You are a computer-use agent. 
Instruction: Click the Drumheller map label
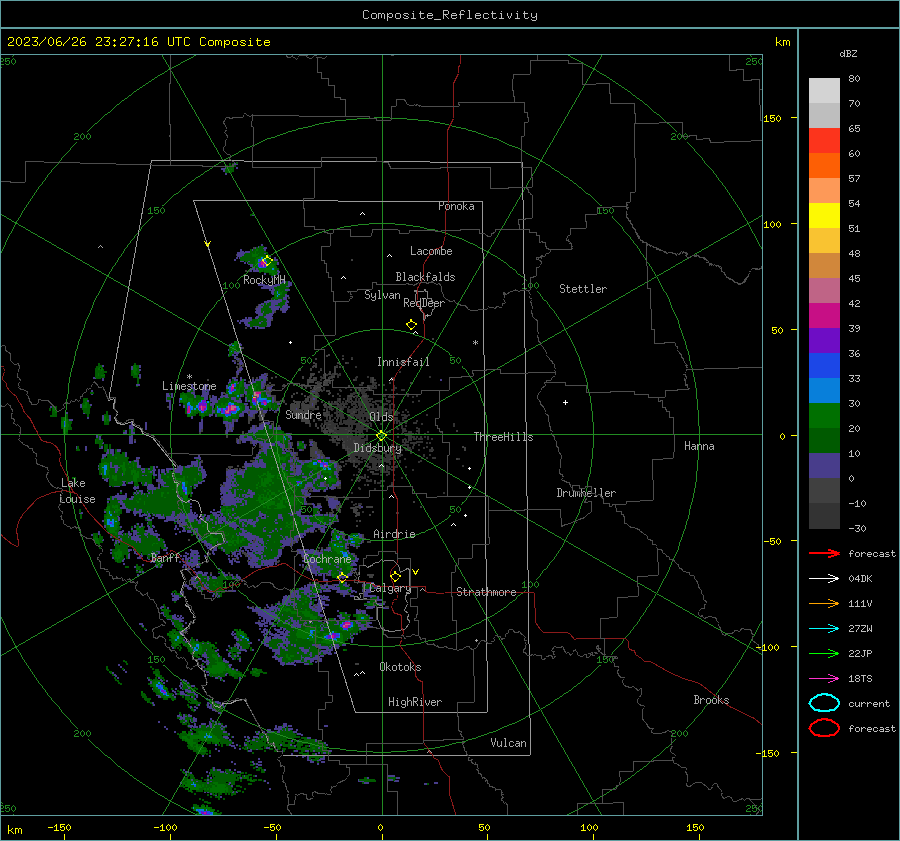(x=586, y=493)
